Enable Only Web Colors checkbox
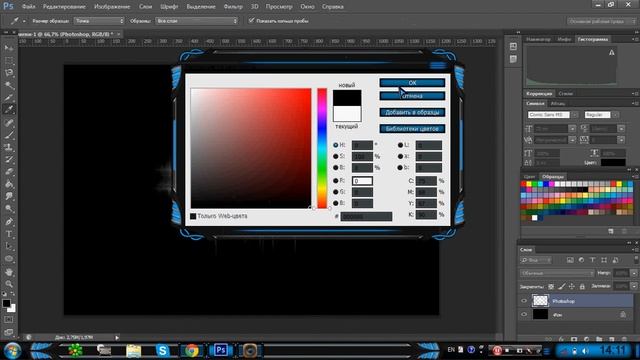640x360 pixels. (193, 216)
